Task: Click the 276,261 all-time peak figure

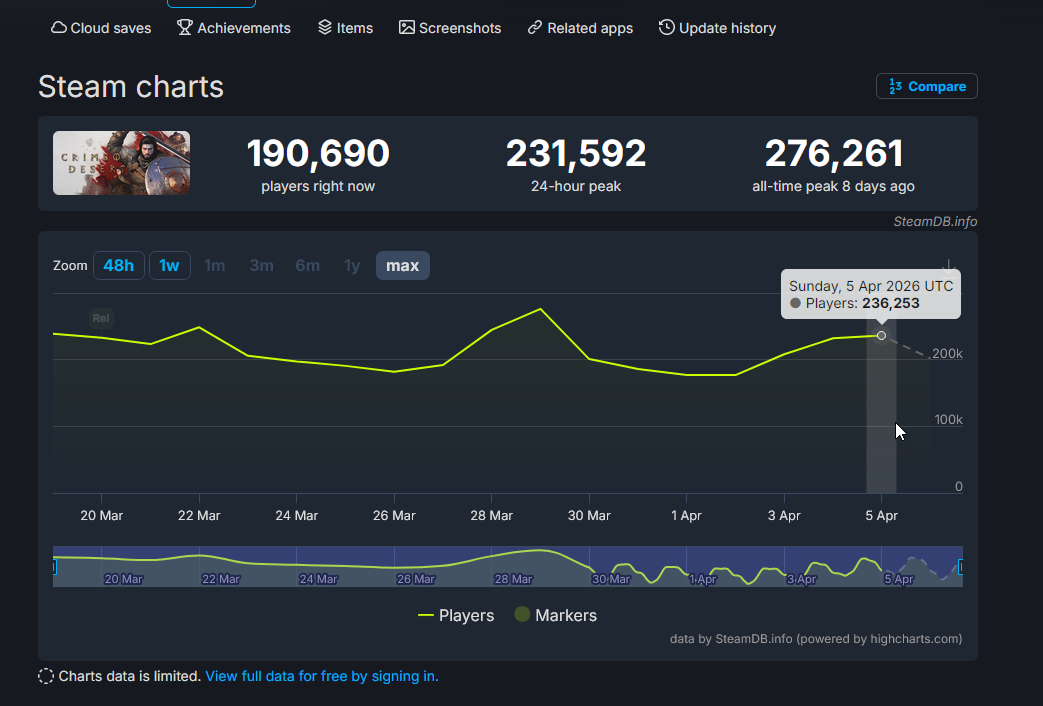Action: coord(833,153)
